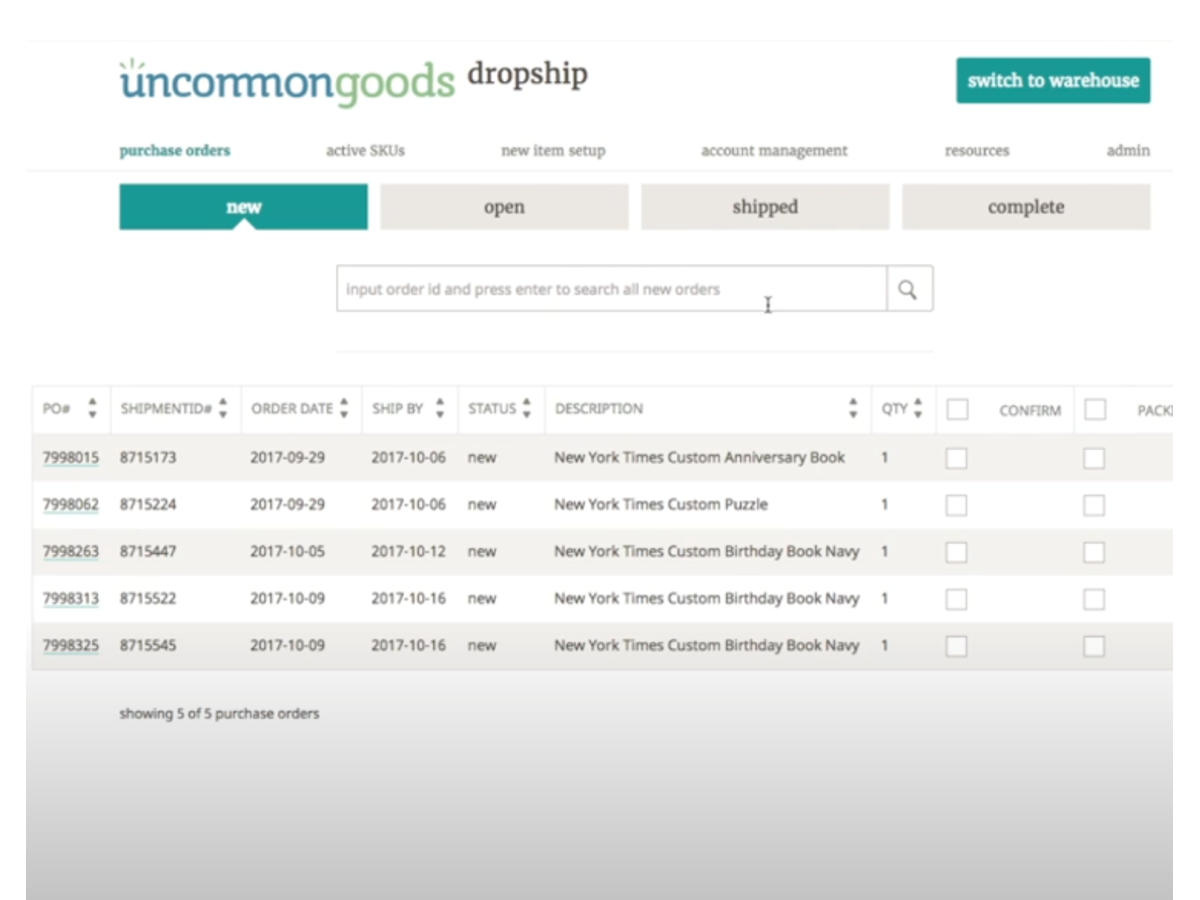Image resolution: width=1200 pixels, height=900 pixels.
Task: Click the switch to warehouse button
Action: [x=1053, y=80]
